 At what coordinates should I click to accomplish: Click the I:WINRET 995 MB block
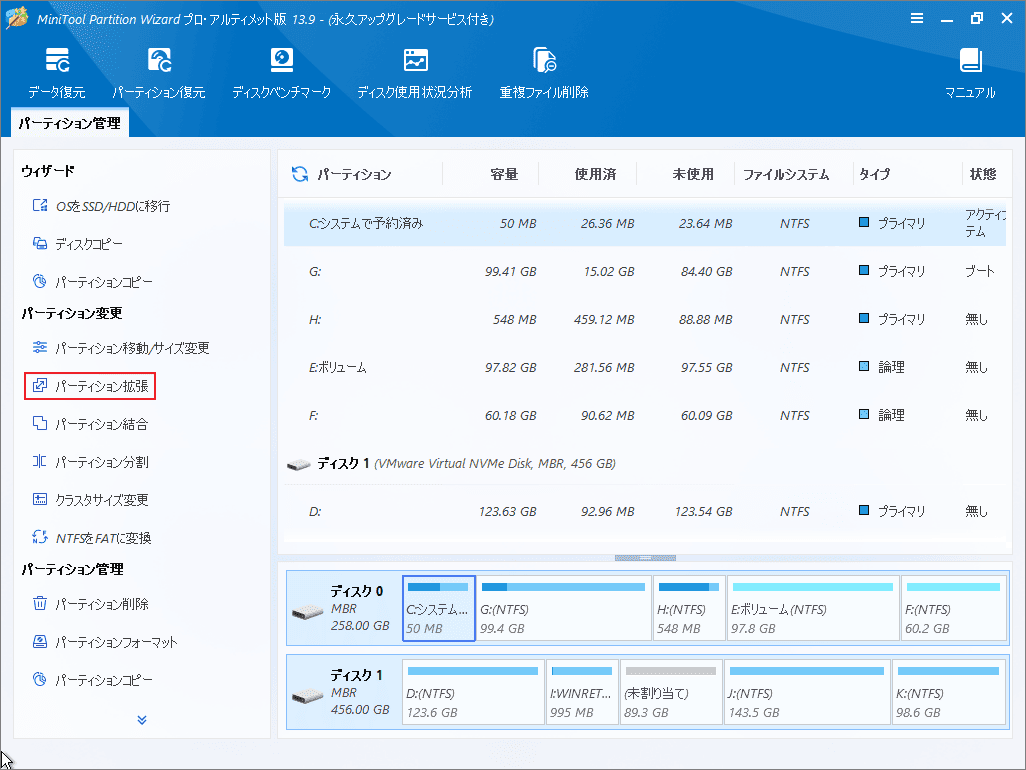click(582, 692)
